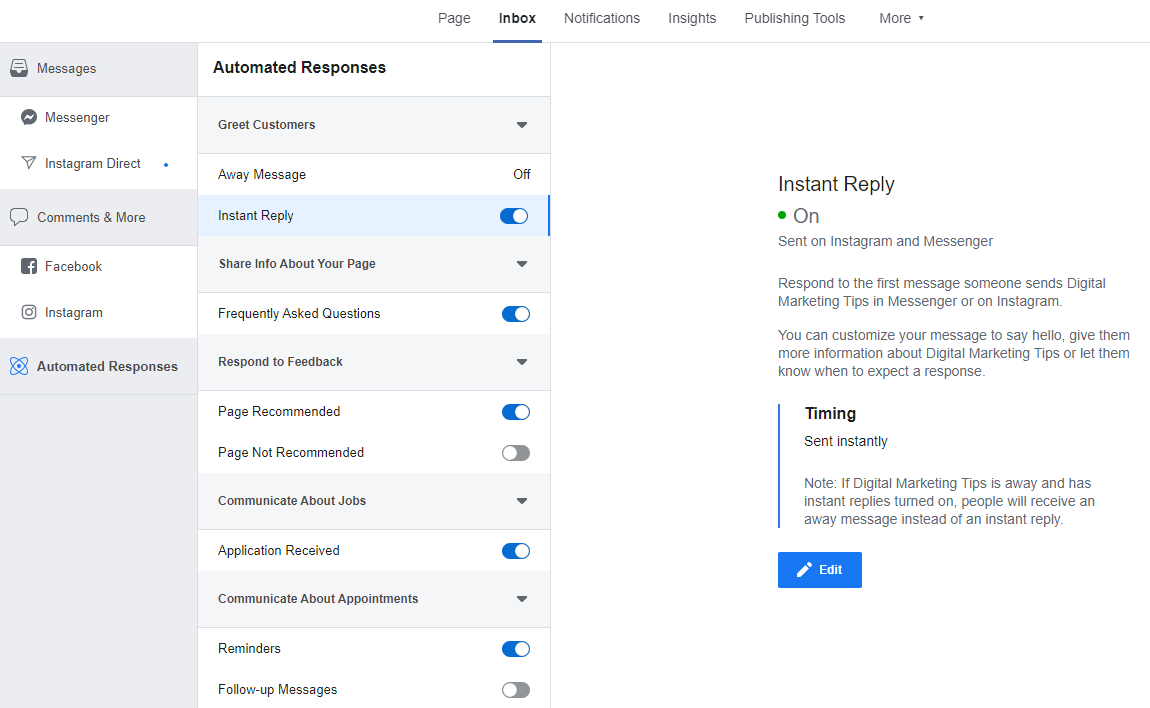The image size is (1150, 708).
Task: Enable the Page Not Recommended response
Action: (x=516, y=452)
